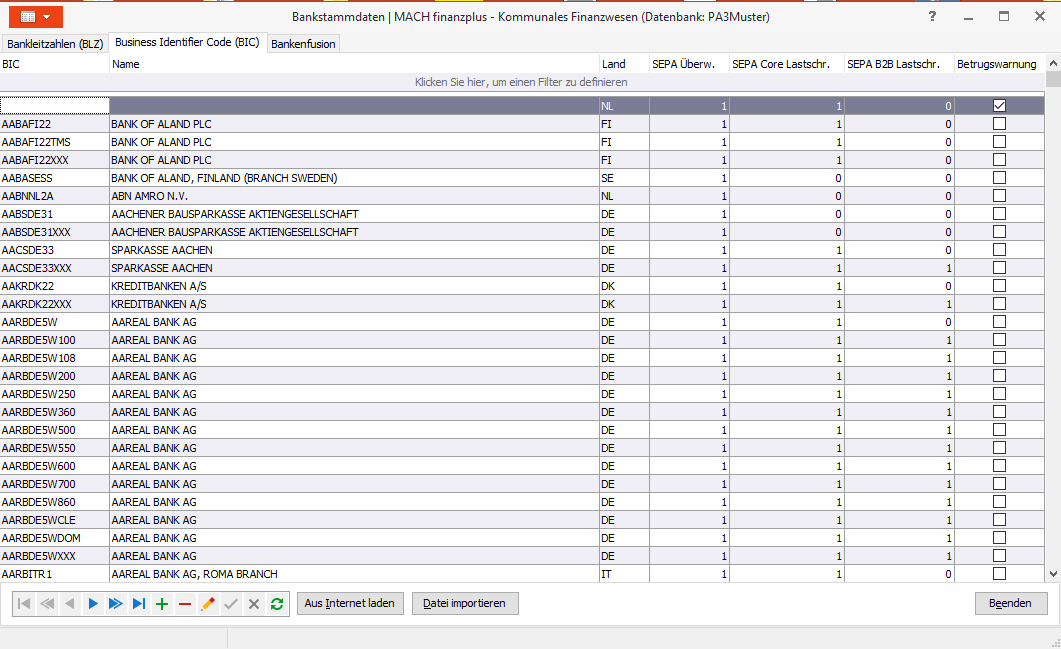This screenshot has height=649, width=1061.
Task: Click the scrollbar up arrow
Action: point(1053,63)
